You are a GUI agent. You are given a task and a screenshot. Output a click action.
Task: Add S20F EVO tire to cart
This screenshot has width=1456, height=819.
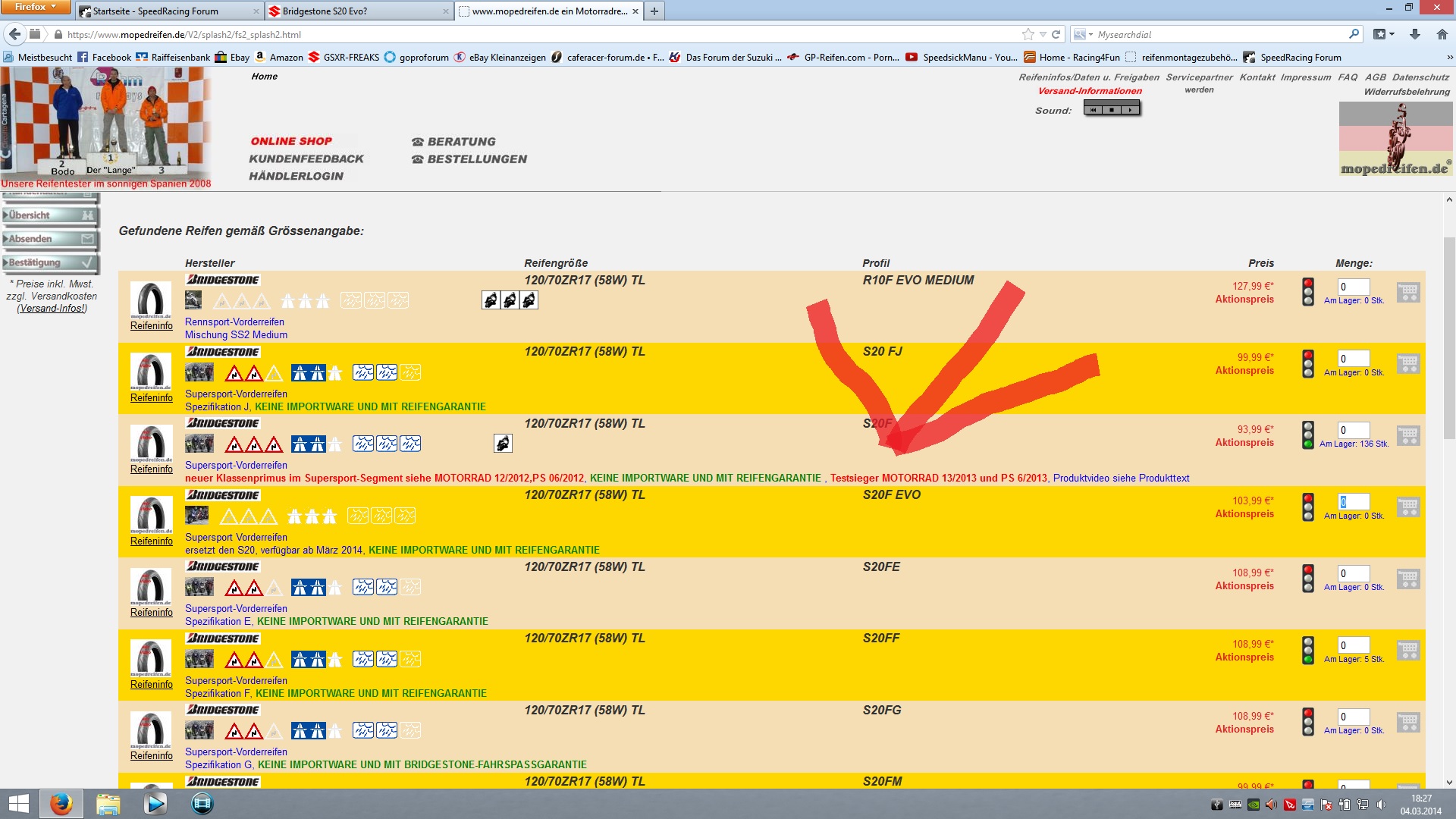1408,507
